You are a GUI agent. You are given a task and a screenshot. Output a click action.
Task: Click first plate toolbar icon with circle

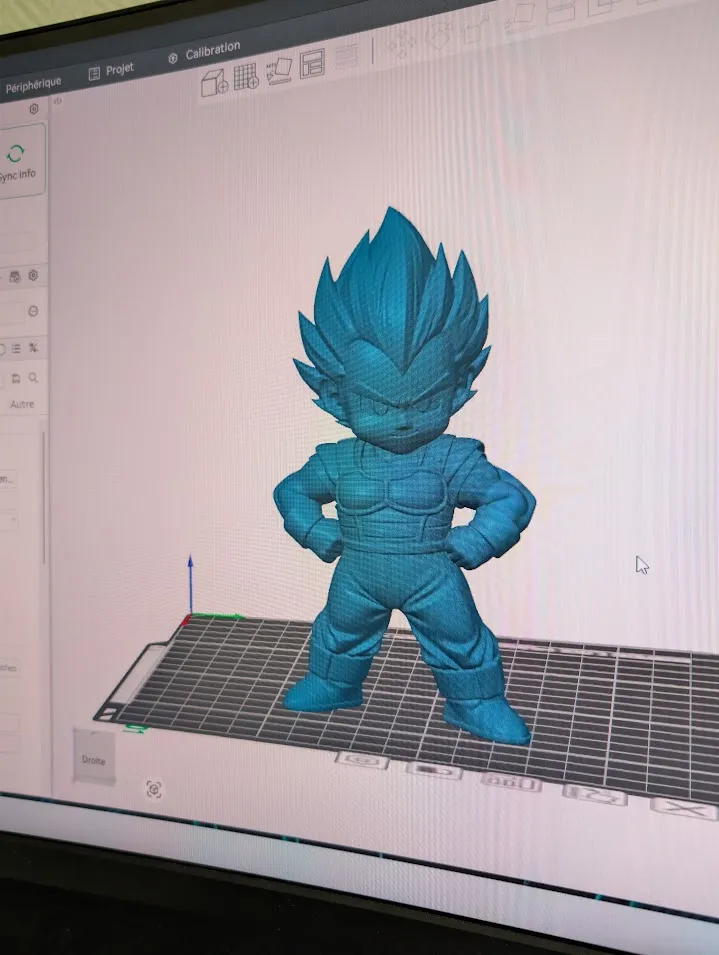click(363, 761)
